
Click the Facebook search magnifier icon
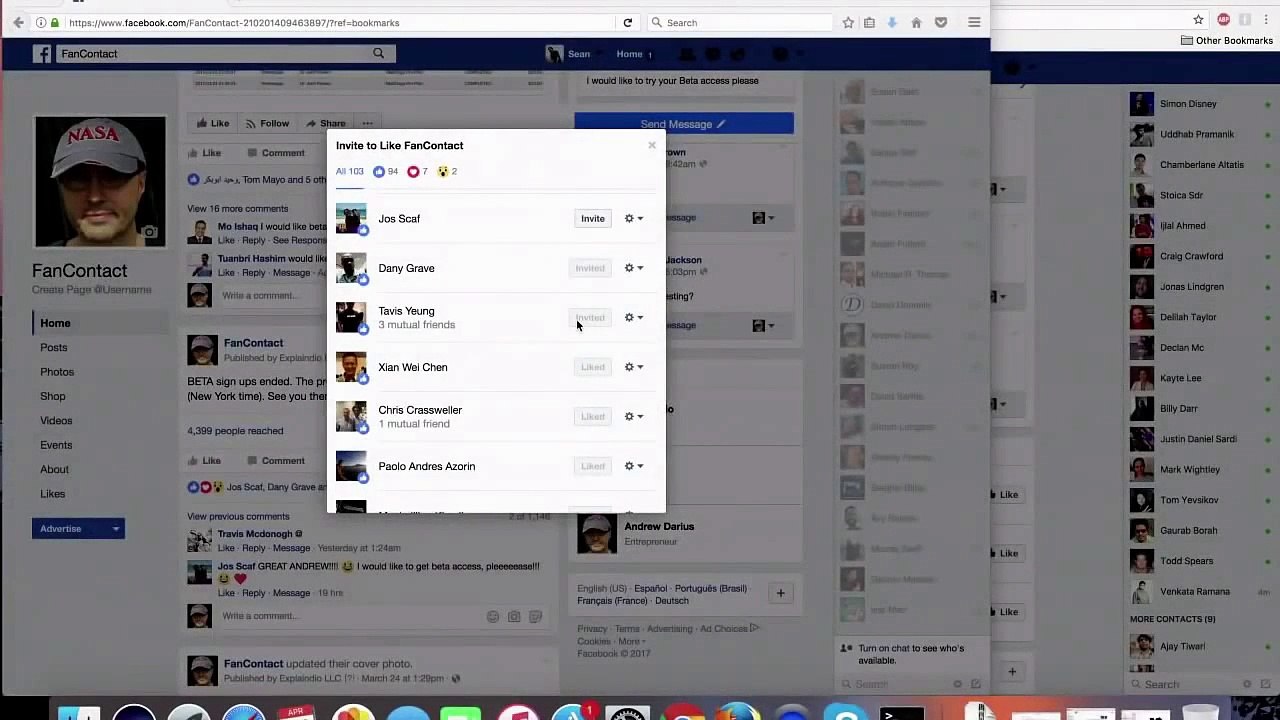click(x=378, y=54)
